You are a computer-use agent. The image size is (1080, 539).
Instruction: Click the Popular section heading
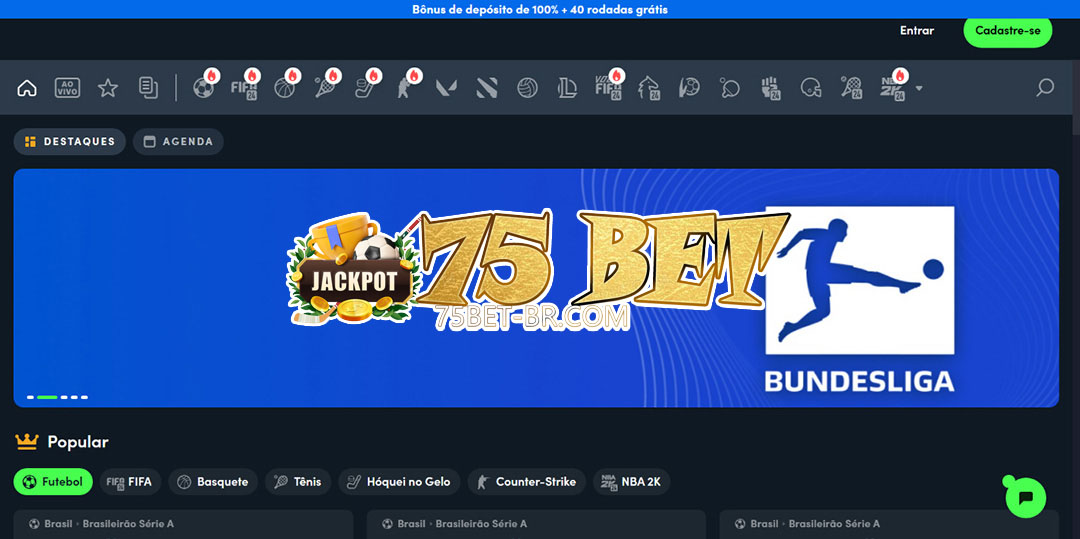pyautogui.click(x=78, y=442)
